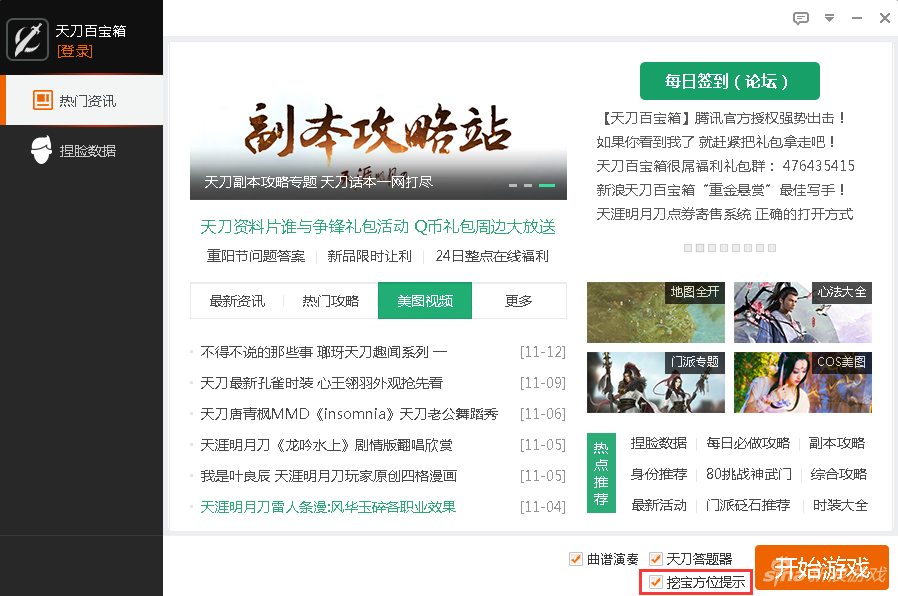
Task: Select the first banner slide indicator
Action: (513, 185)
